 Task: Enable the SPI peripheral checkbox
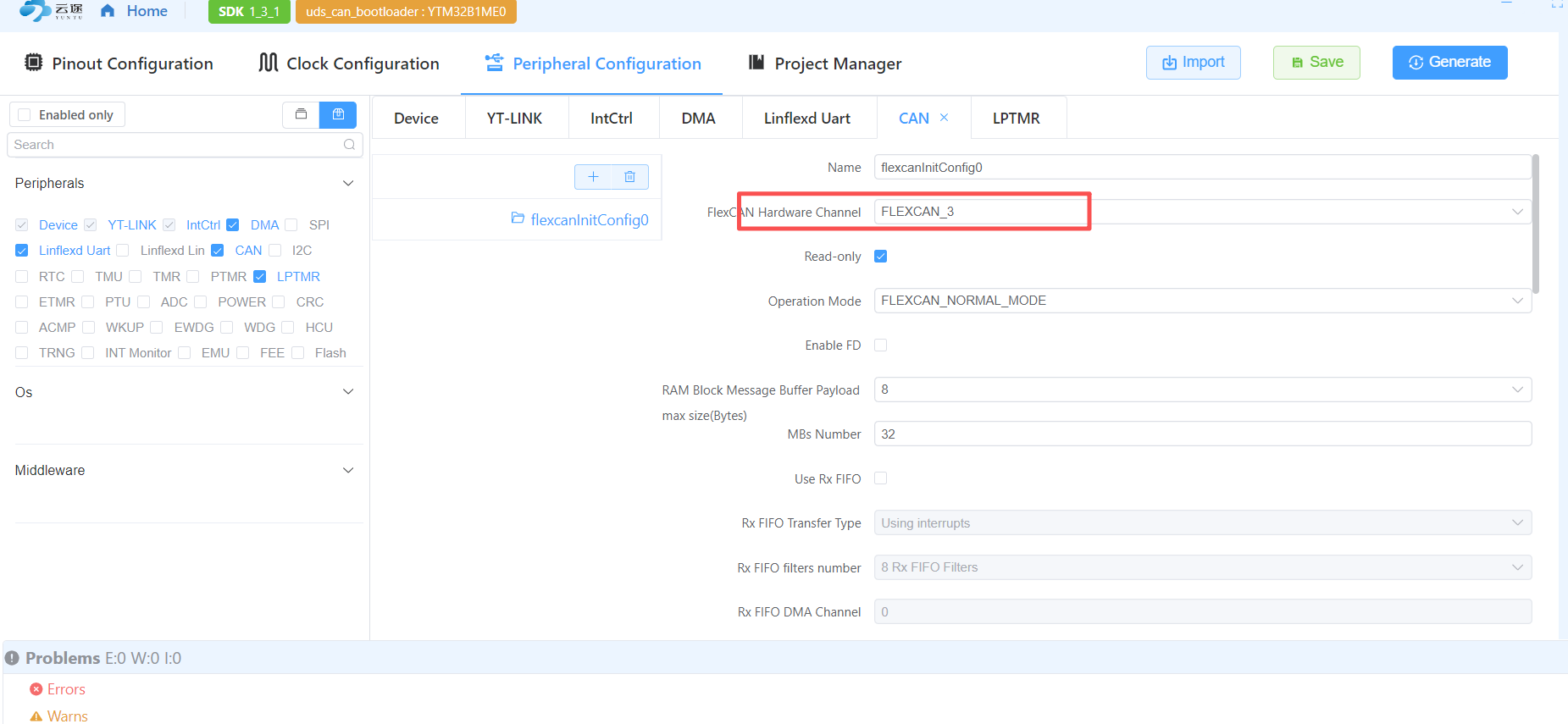click(x=291, y=225)
